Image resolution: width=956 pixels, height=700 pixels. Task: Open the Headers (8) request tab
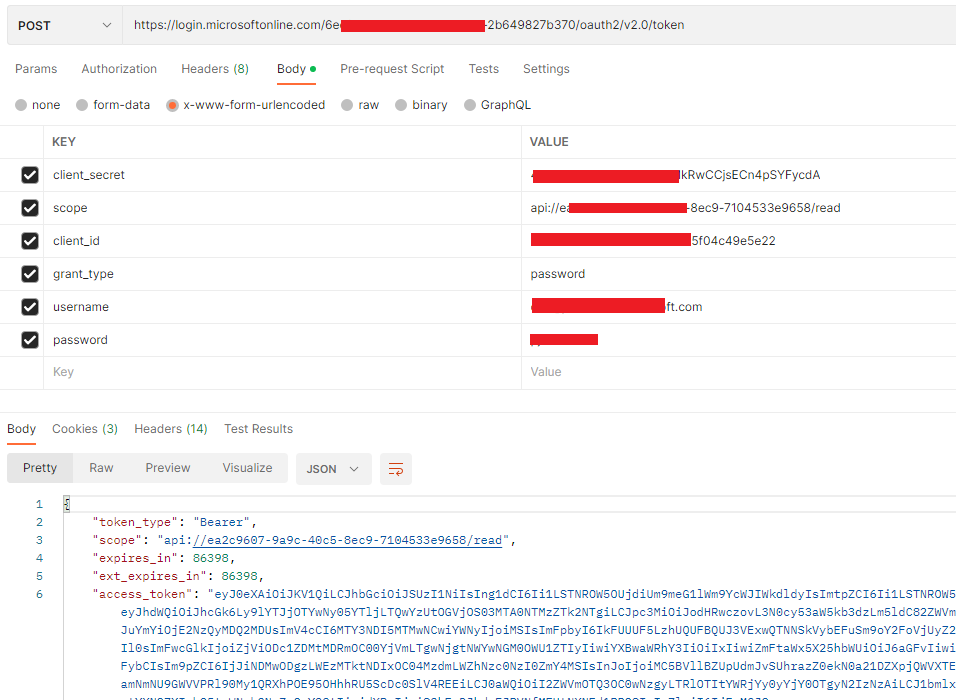click(214, 69)
